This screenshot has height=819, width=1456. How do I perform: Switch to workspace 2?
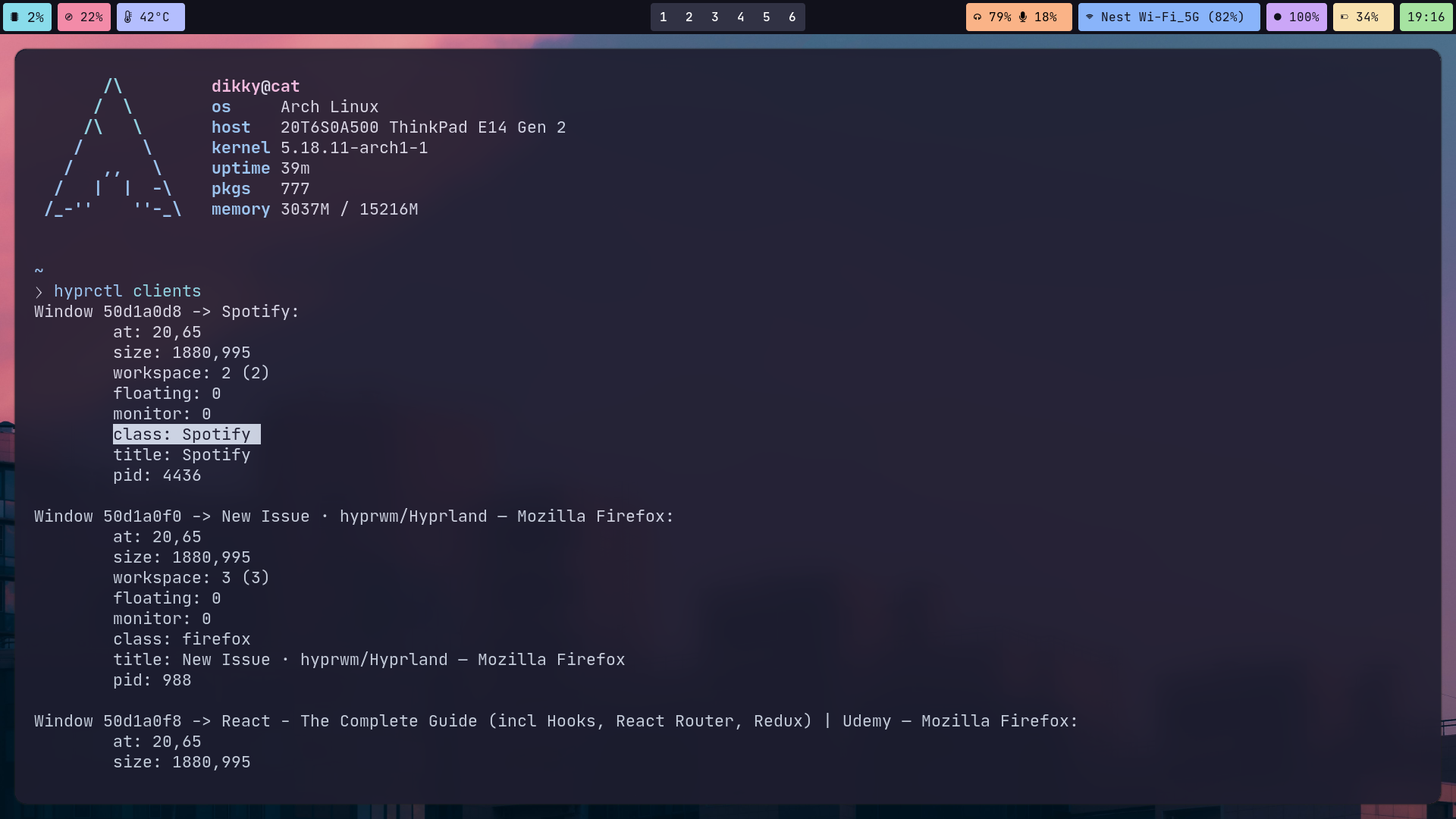(689, 17)
